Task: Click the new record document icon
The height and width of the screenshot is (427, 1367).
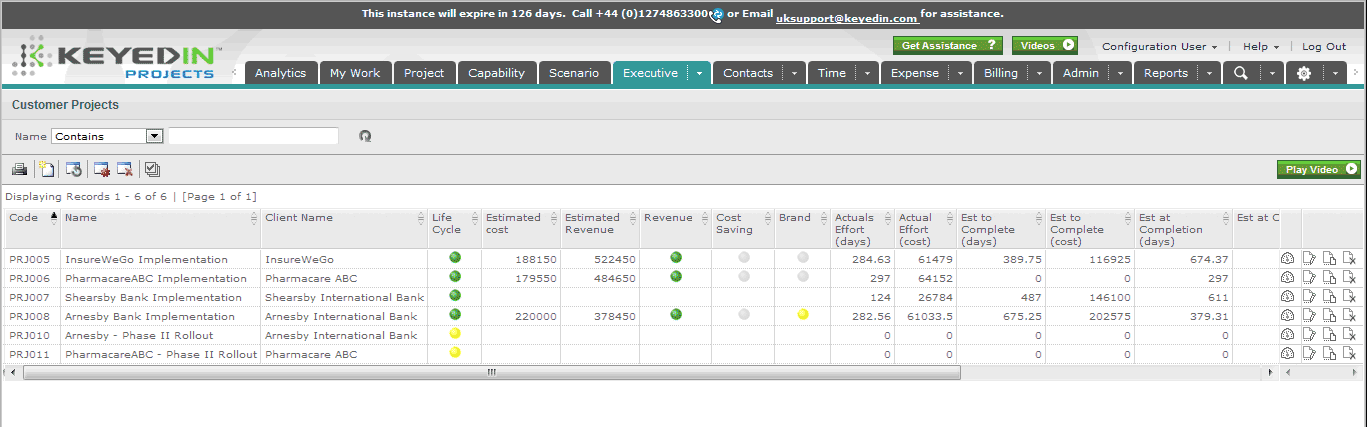Action: 46,170
